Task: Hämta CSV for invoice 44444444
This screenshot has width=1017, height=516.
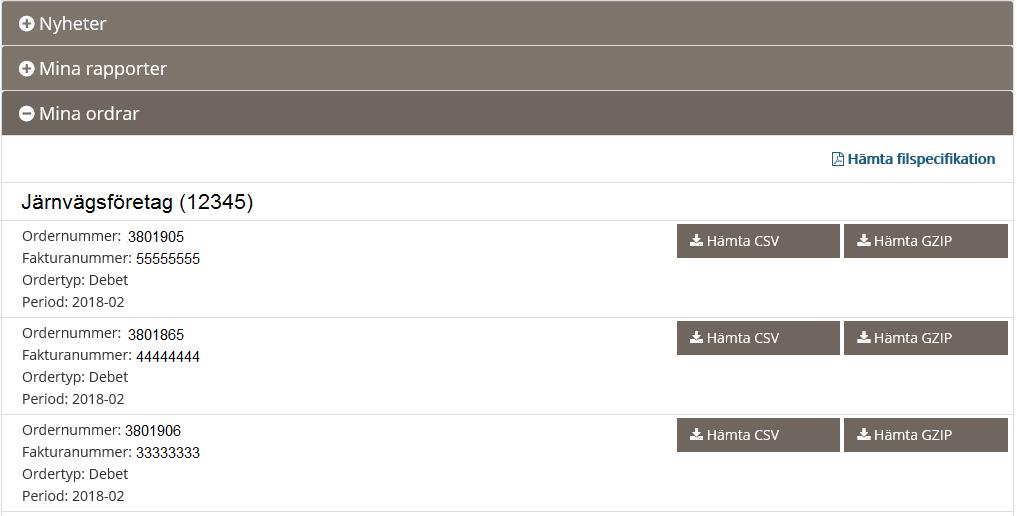Action: click(758, 338)
